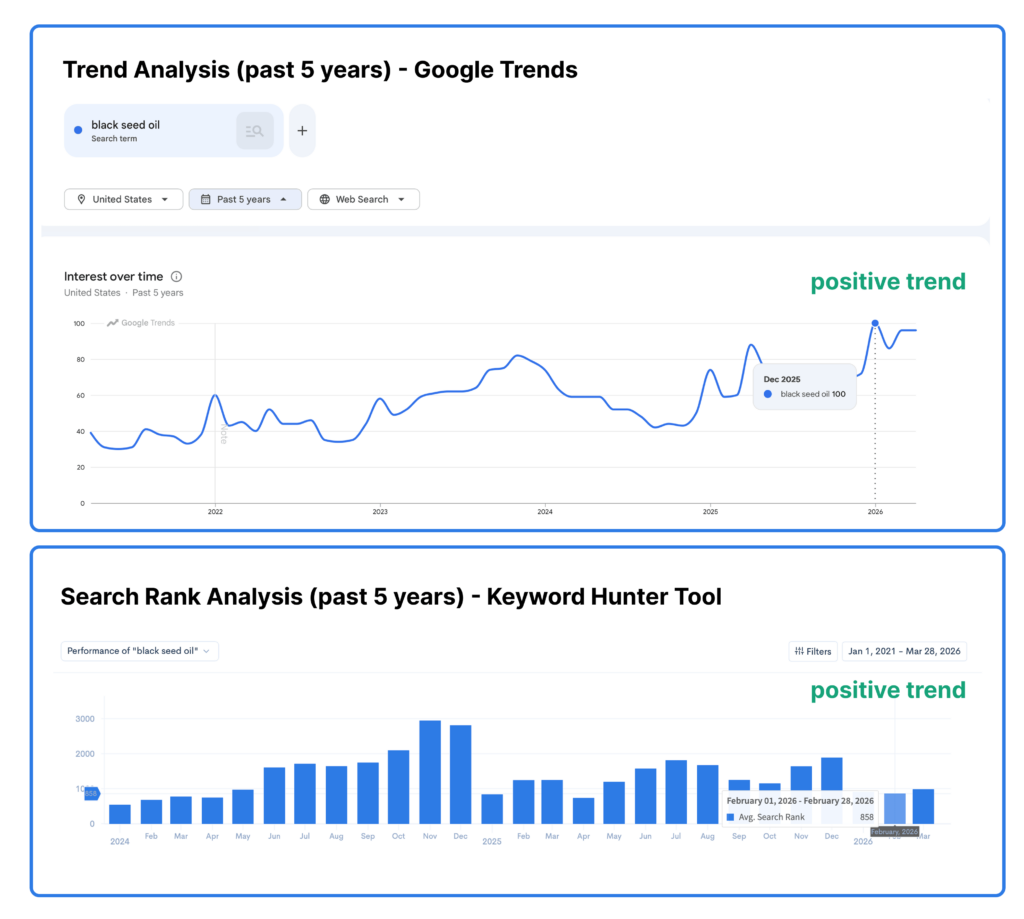Open the Filters menu in Keyword Hunter

pyautogui.click(x=812, y=651)
